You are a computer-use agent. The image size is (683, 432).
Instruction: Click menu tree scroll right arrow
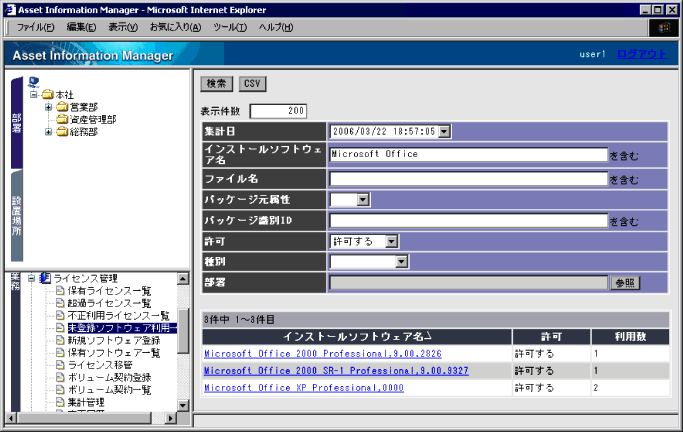[x=171, y=418]
